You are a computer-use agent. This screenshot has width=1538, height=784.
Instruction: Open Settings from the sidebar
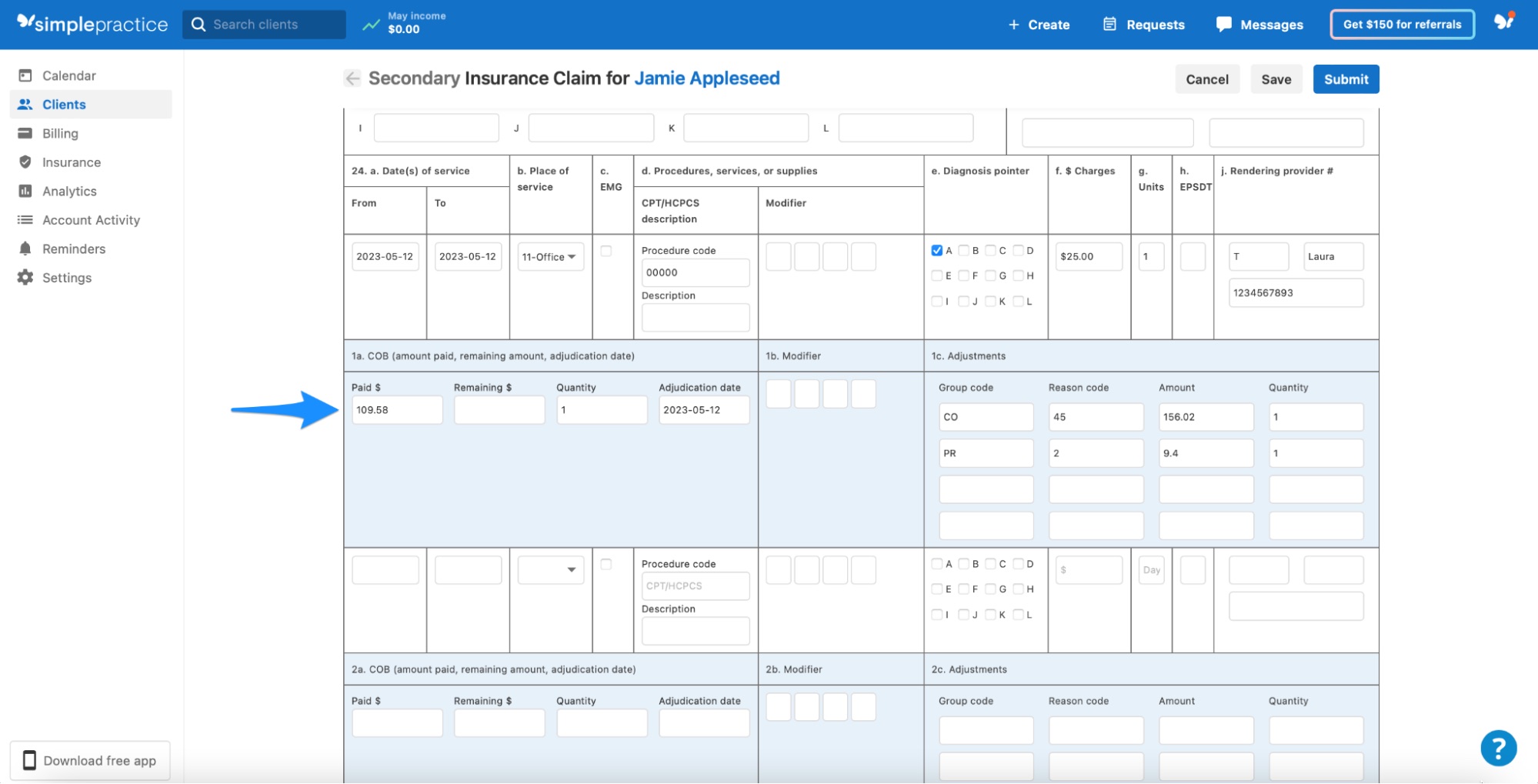click(x=65, y=277)
